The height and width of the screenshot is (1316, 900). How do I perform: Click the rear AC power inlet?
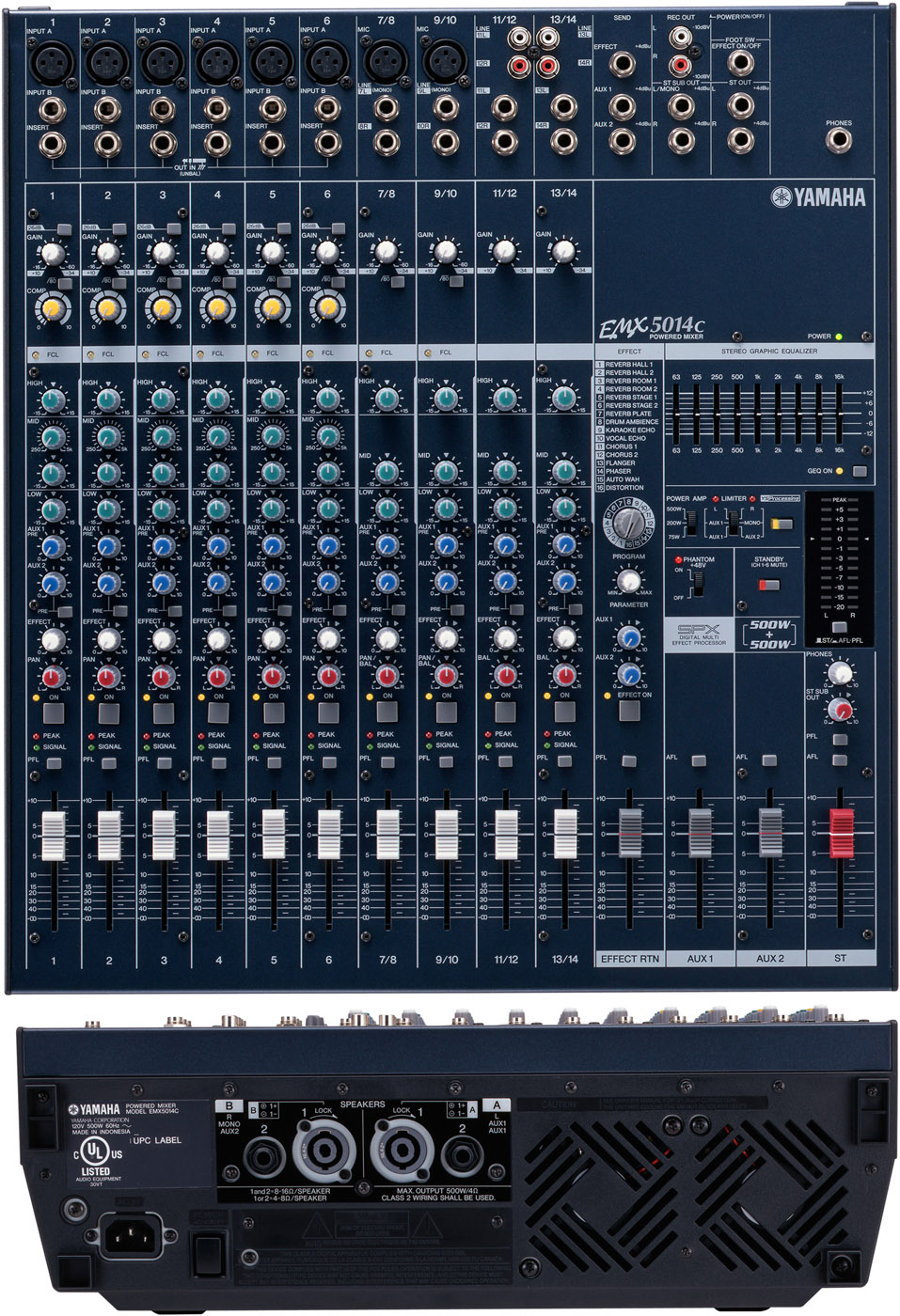[129, 1236]
